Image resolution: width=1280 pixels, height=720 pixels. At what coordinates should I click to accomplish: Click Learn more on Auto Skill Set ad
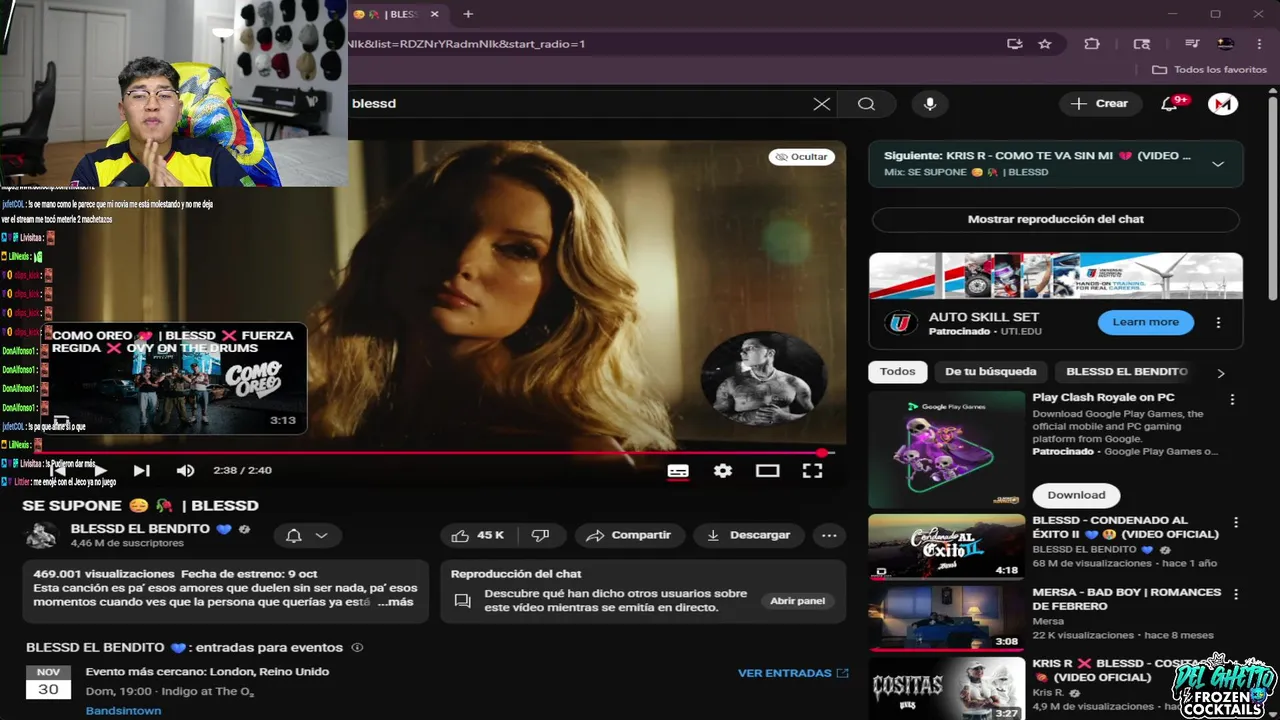[x=1145, y=322]
